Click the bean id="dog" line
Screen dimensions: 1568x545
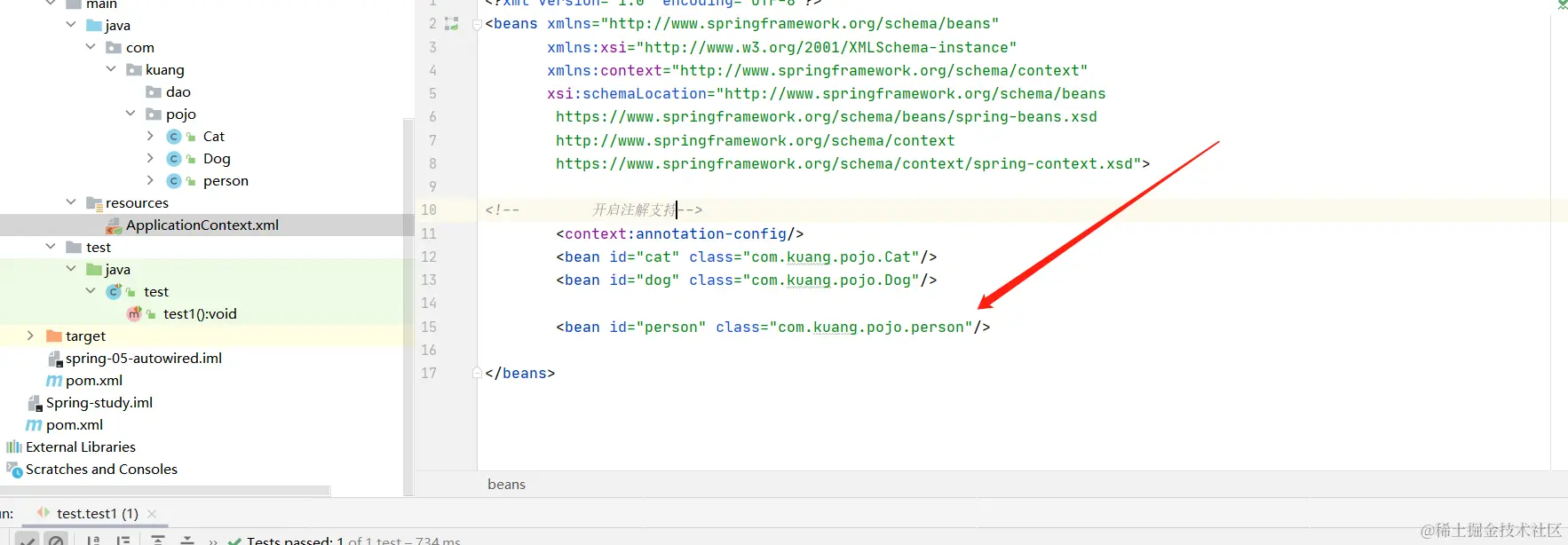pos(746,280)
